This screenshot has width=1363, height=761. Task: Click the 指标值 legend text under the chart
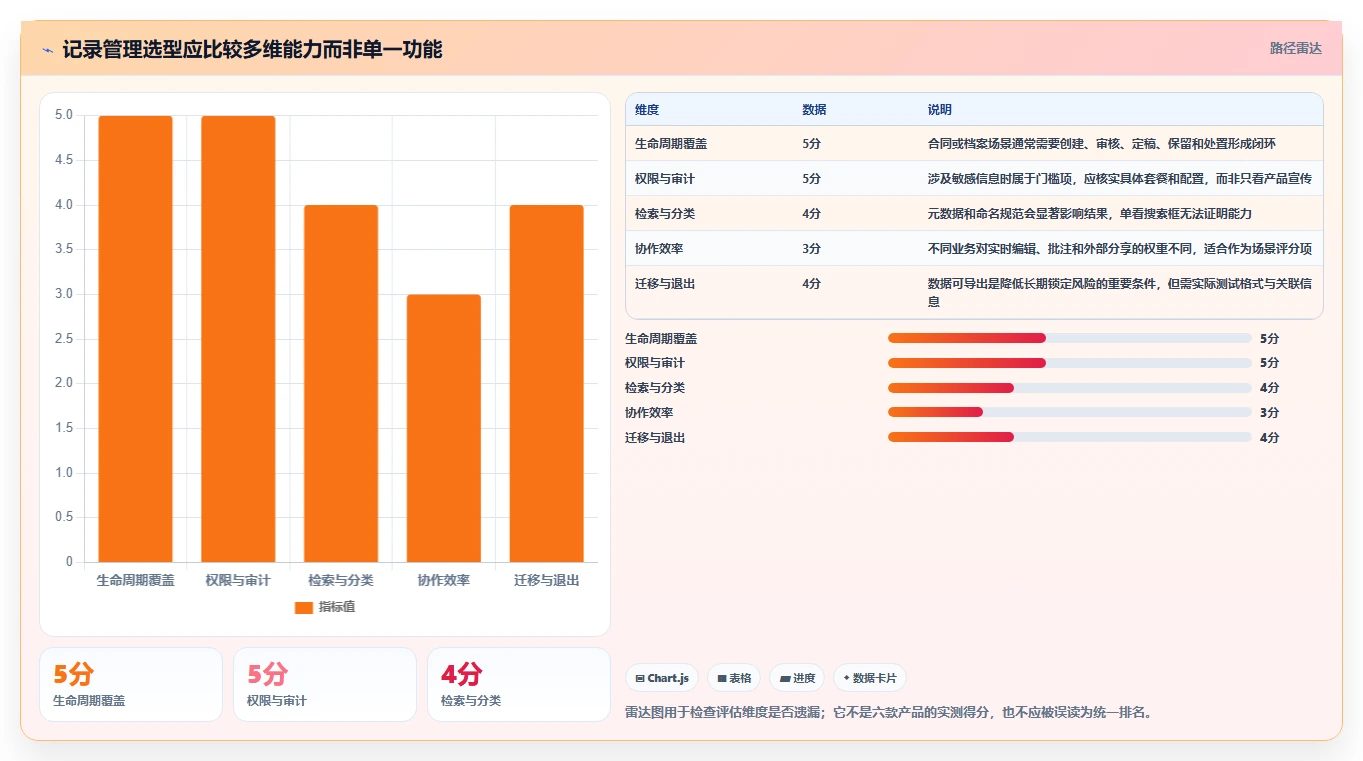(337, 607)
